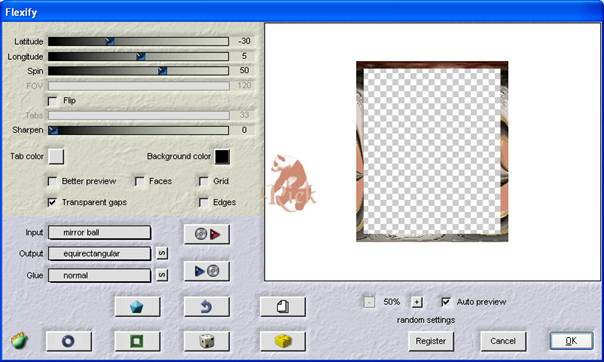Click the disc with red arrow button
604x362 pixels.
[207, 234]
